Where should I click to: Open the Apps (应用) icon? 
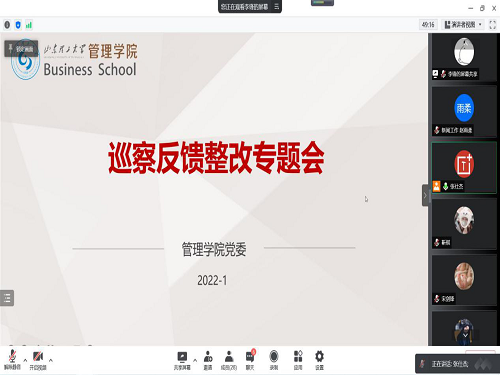298,360
